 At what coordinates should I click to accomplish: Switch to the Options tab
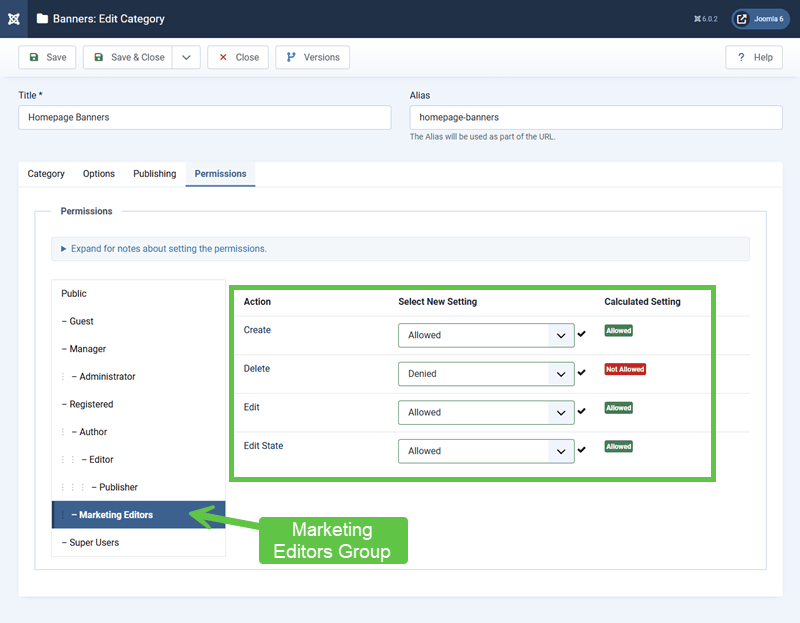(99, 174)
